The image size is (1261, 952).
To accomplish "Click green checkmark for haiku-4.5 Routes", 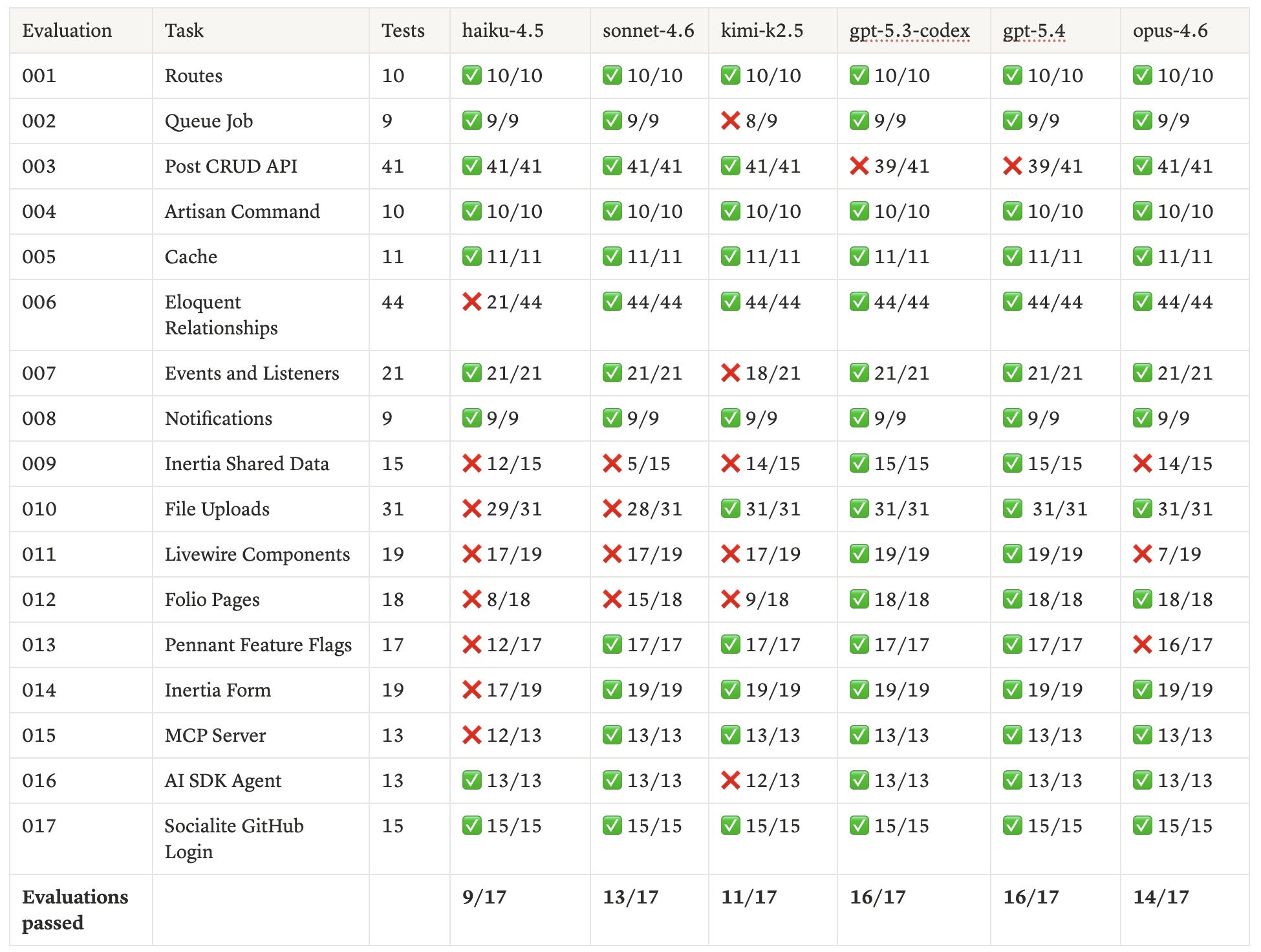I will tap(471, 76).
